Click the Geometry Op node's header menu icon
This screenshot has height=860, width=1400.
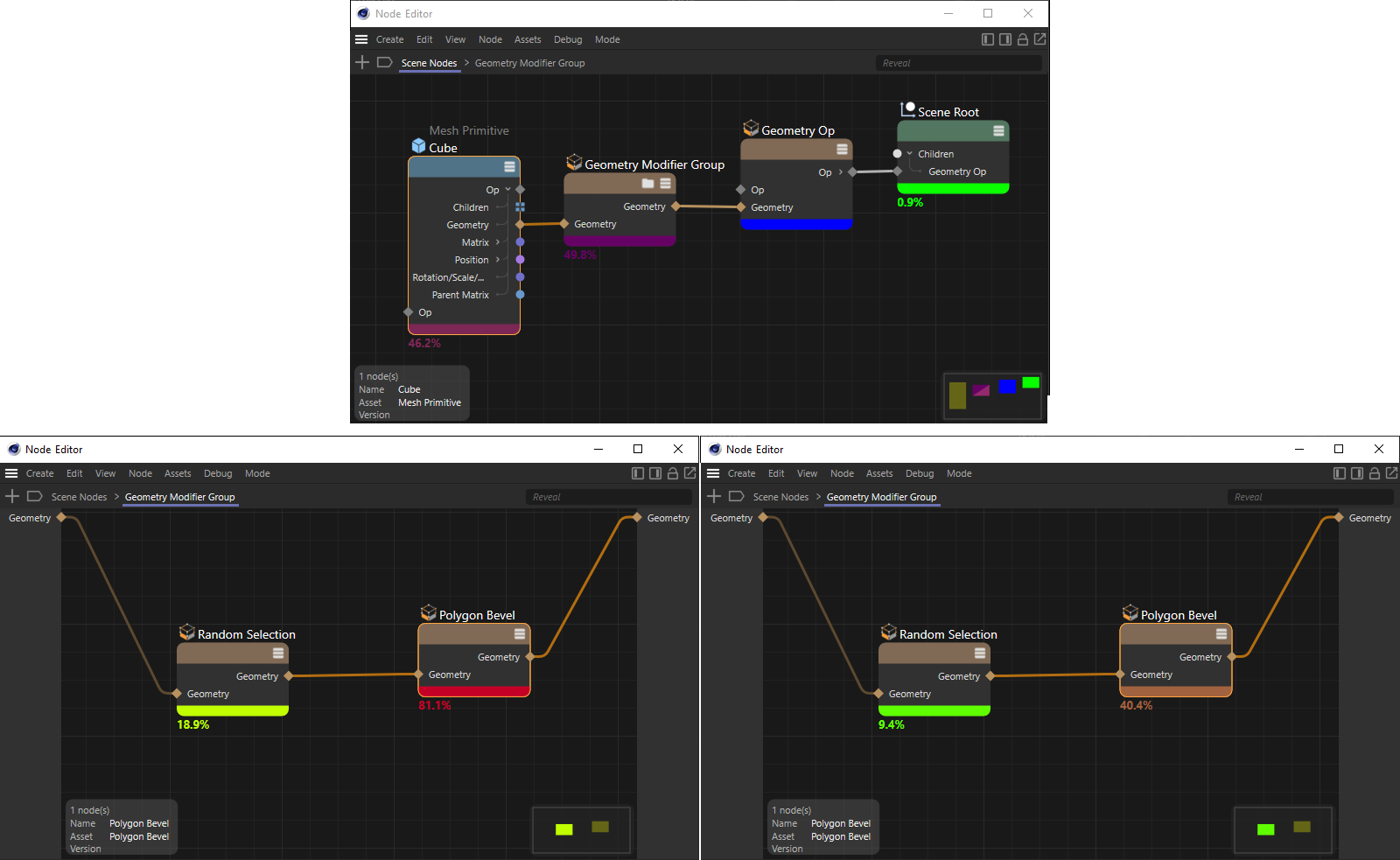click(842, 150)
